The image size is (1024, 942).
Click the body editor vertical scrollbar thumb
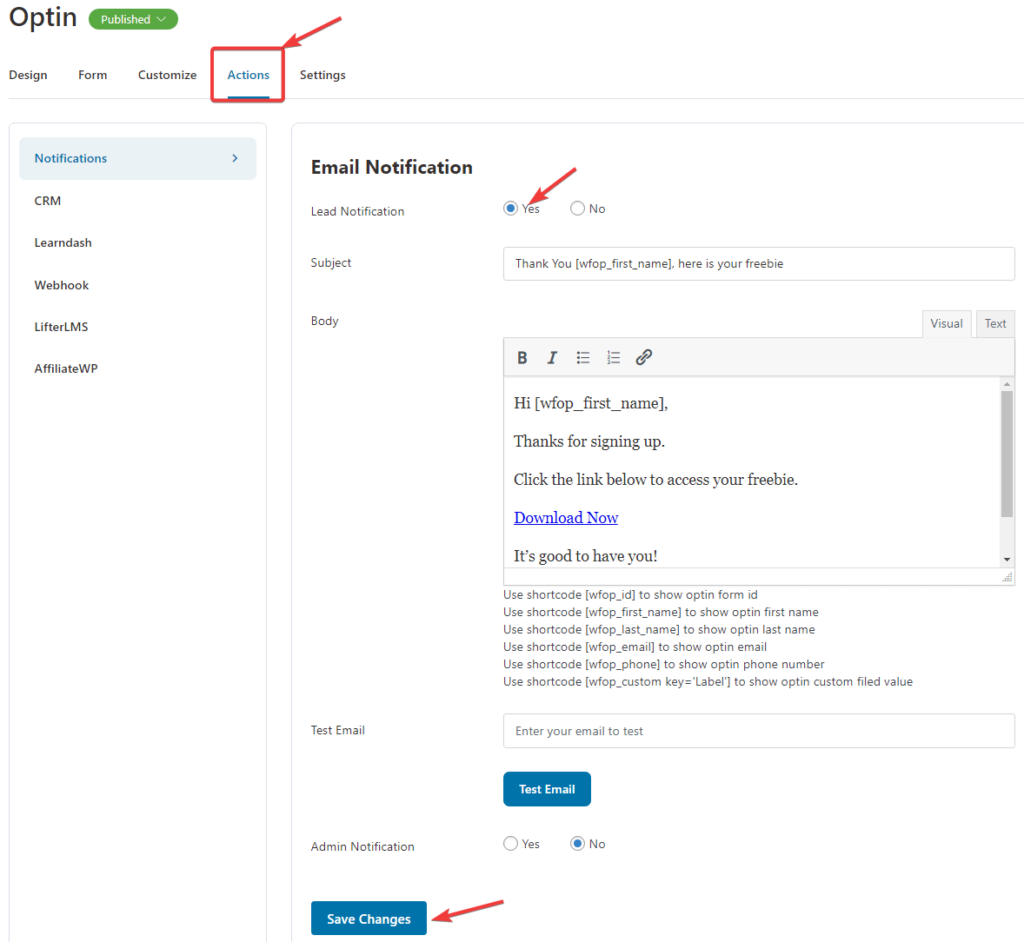[1007, 454]
